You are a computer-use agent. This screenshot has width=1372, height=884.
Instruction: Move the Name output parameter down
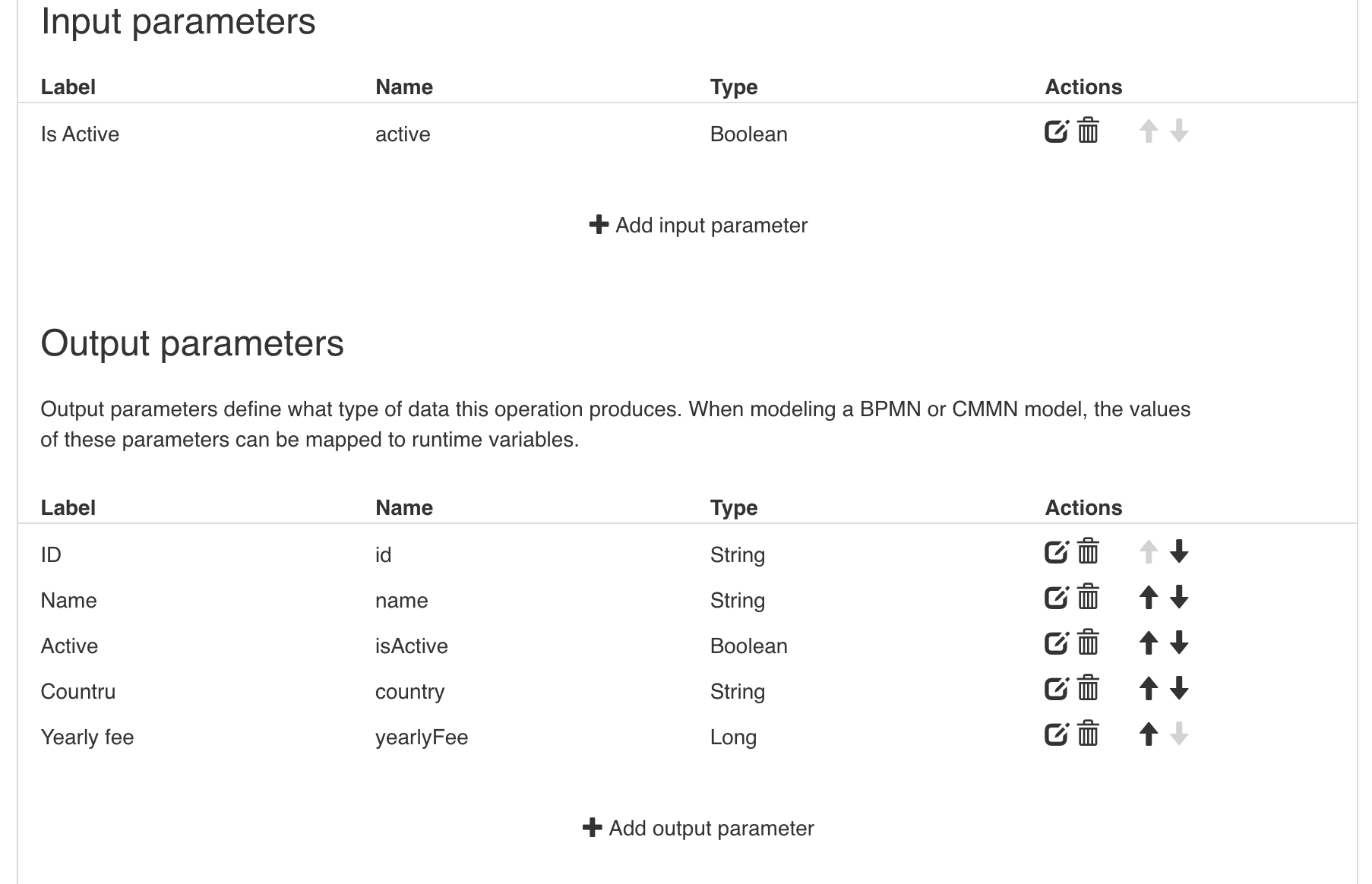(1178, 598)
